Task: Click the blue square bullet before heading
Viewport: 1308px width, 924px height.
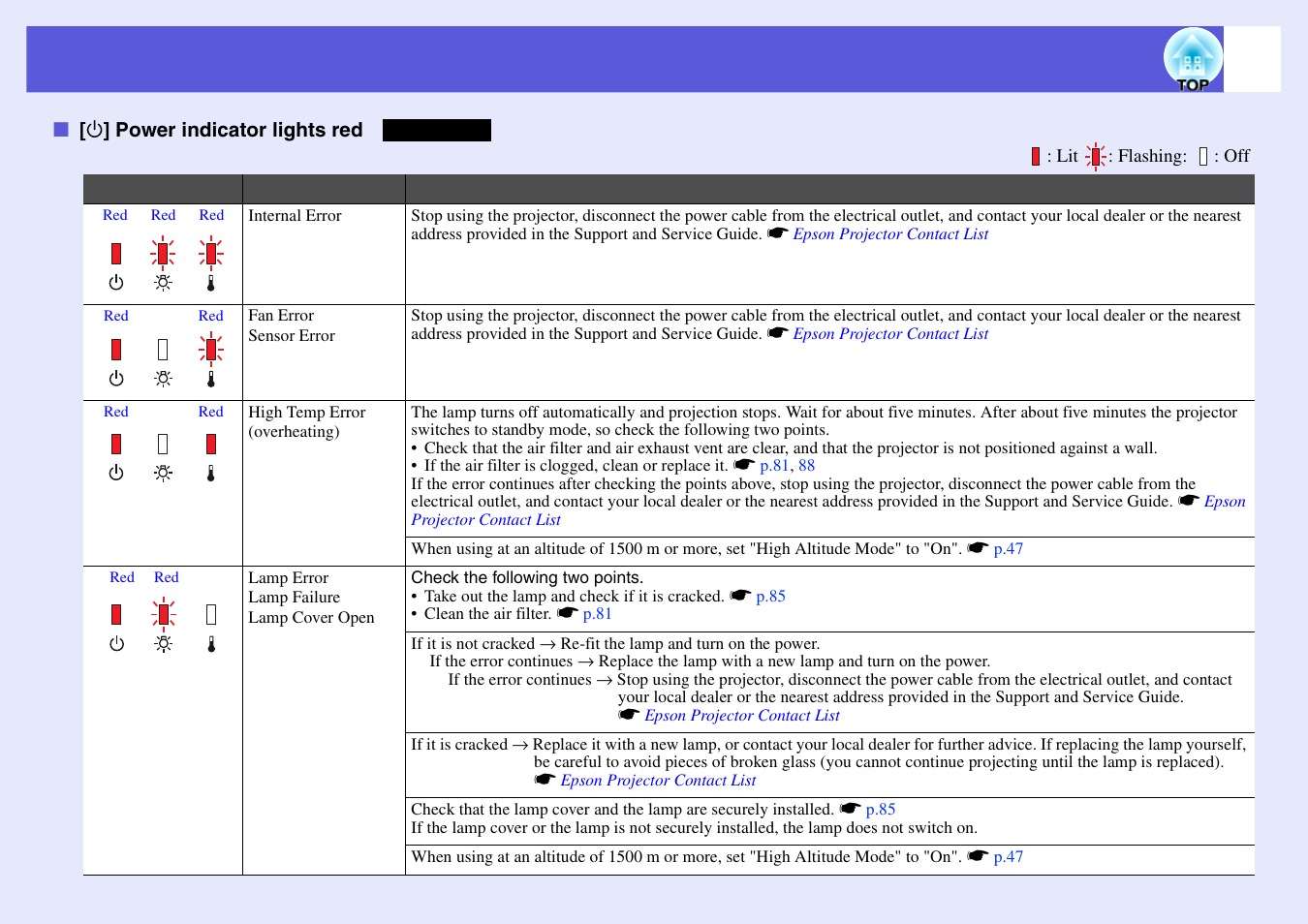Action: tap(61, 130)
